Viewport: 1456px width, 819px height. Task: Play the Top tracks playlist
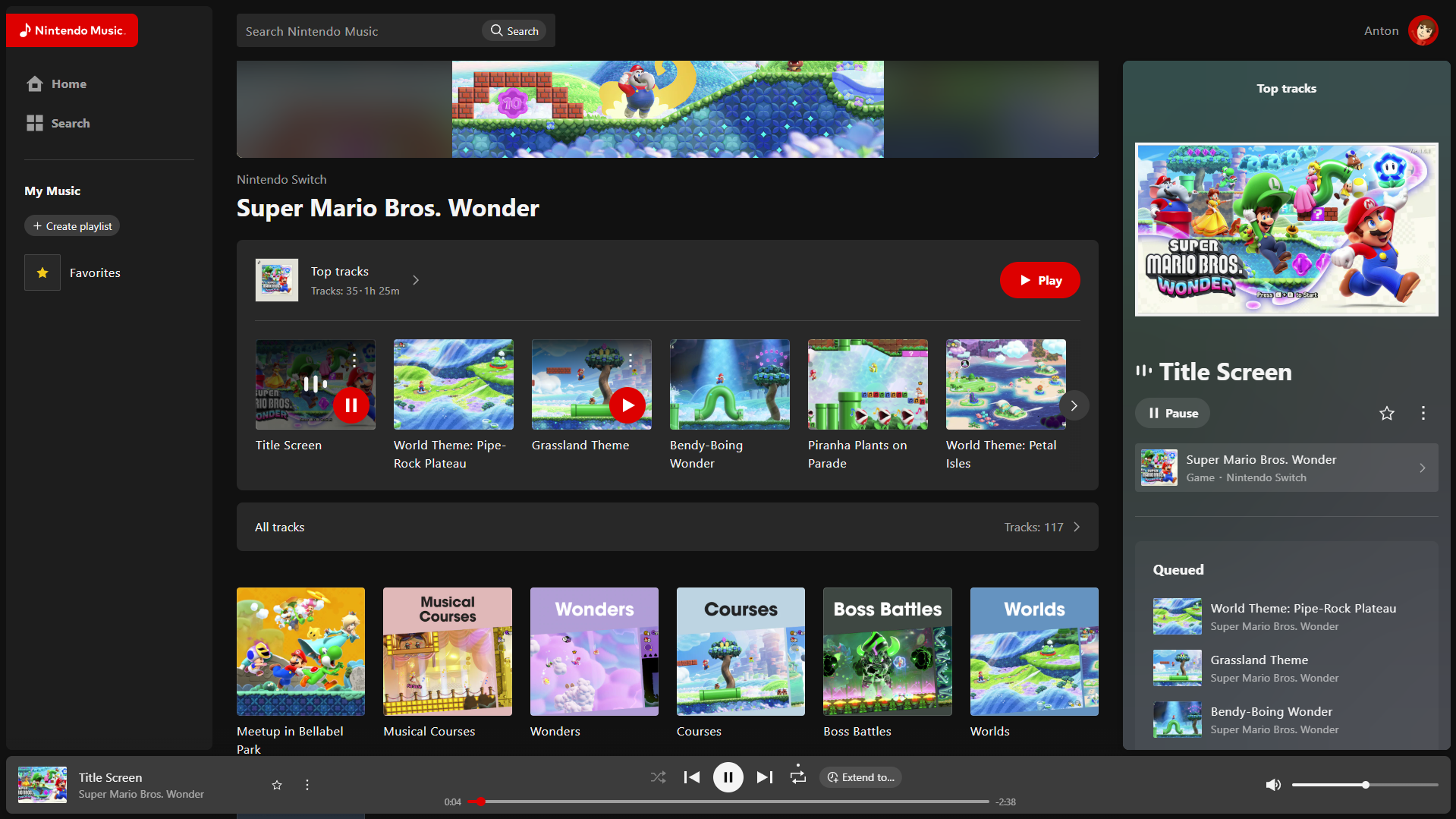coord(1039,280)
